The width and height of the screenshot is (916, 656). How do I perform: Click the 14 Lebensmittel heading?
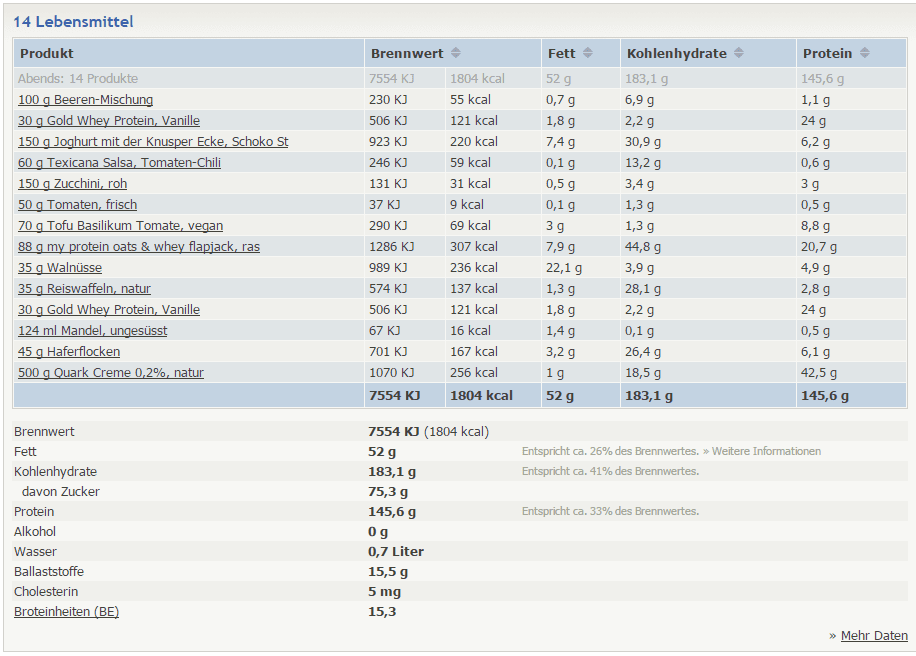73,22
